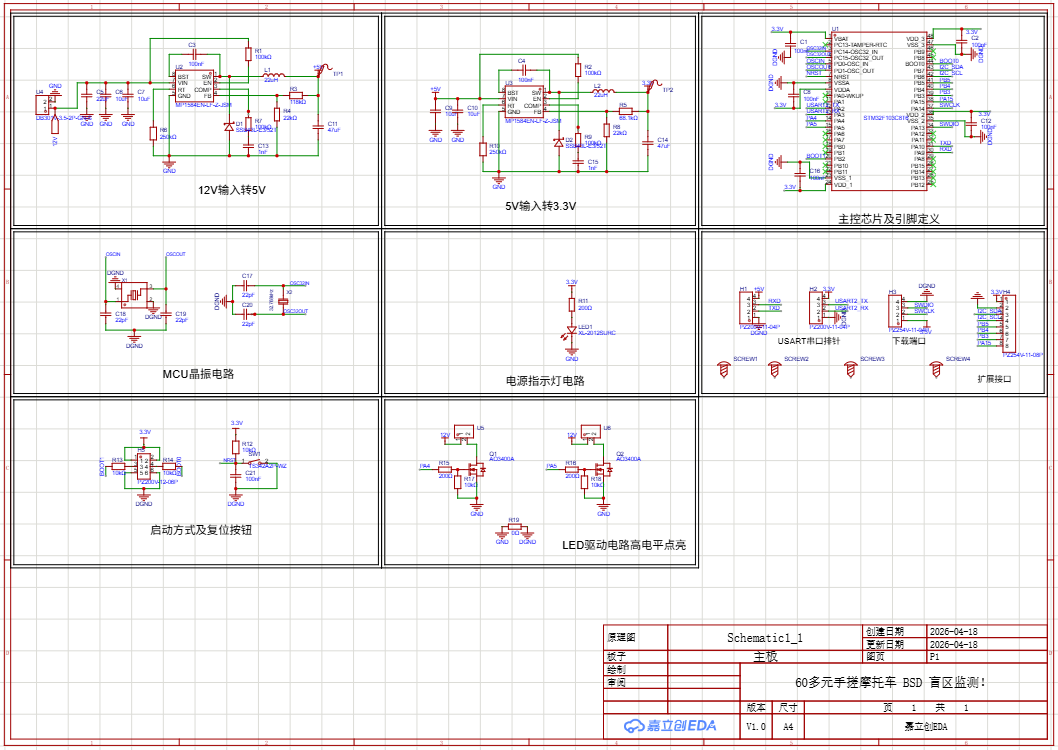Click the "LED驱动电路高电平点亮" block label
Screen dimensions: 1058x750
coord(624,545)
